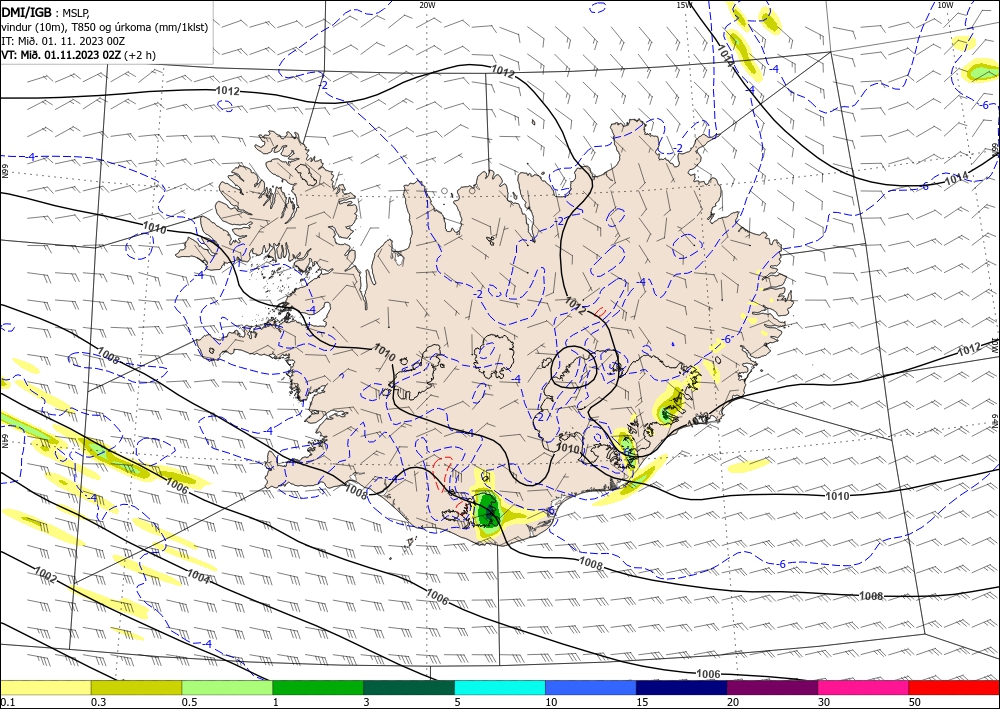The image size is (1000, 709).
Task: Click the legend value '30'
Action: tap(823, 702)
